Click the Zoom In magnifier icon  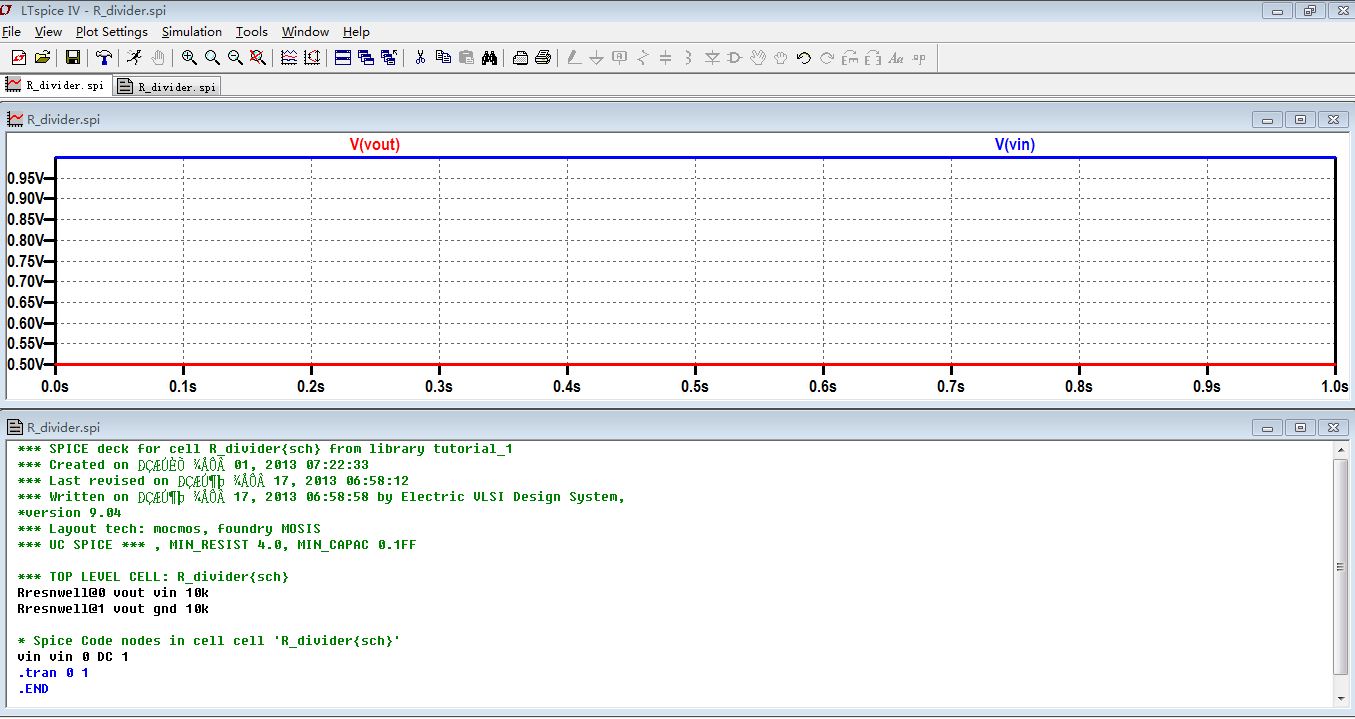coord(189,58)
